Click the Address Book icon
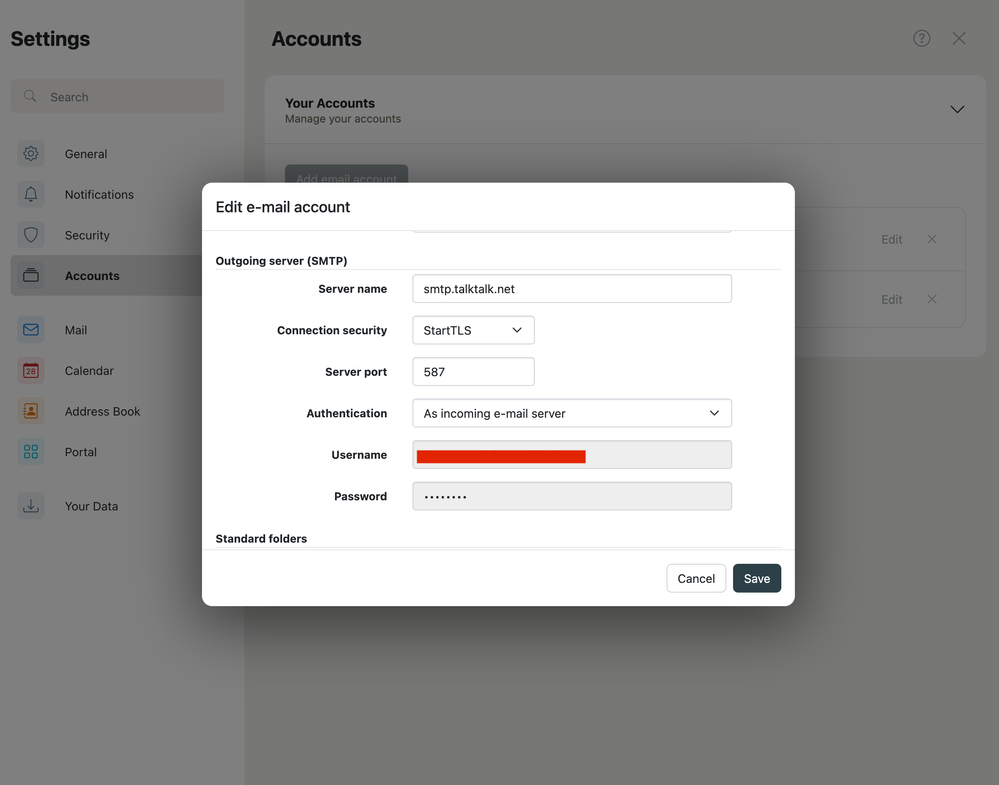Screen dimensions: 999x785 click(x=31, y=411)
